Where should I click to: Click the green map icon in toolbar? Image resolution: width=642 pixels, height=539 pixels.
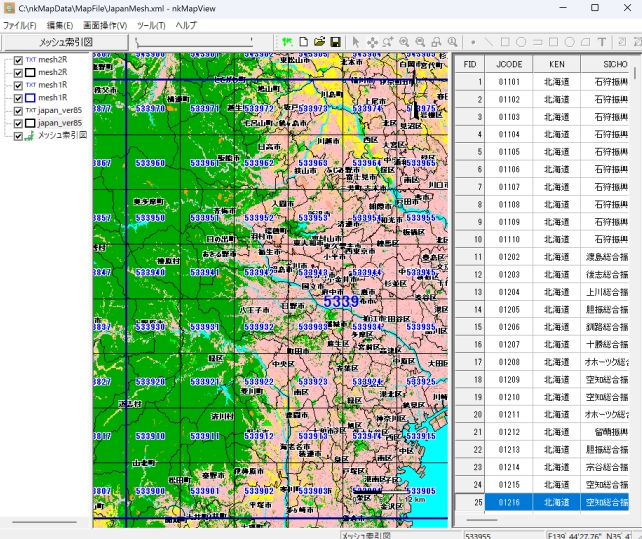point(287,42)
